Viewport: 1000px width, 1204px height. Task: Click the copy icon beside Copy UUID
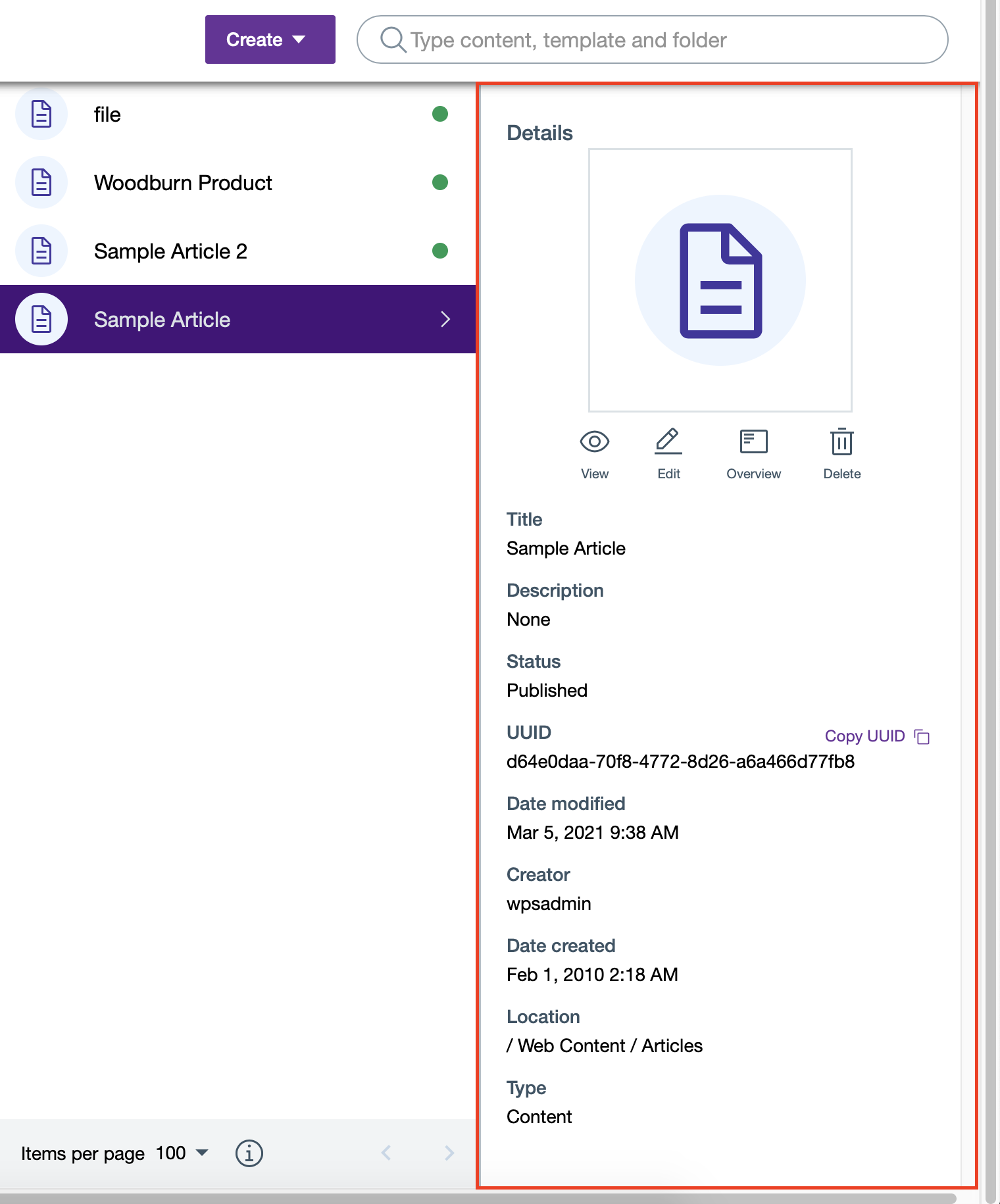922,737
